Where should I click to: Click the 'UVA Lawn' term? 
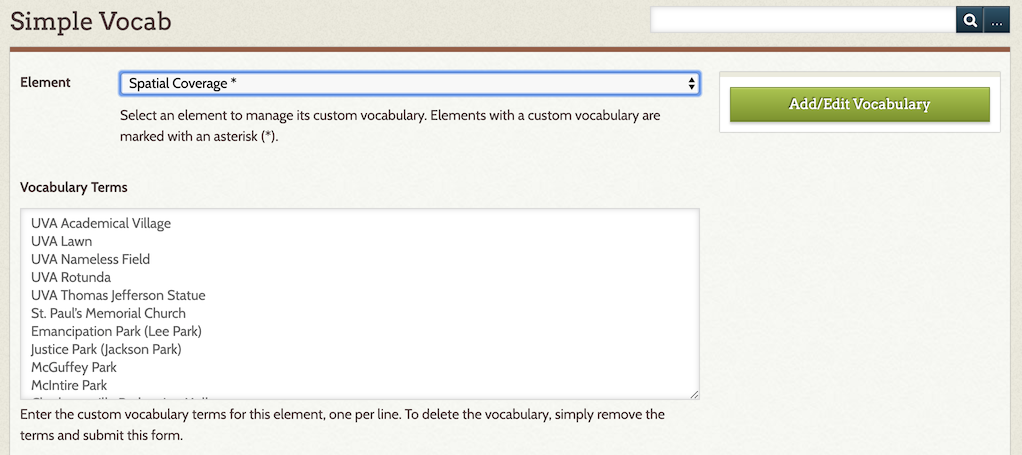point(61,241)
